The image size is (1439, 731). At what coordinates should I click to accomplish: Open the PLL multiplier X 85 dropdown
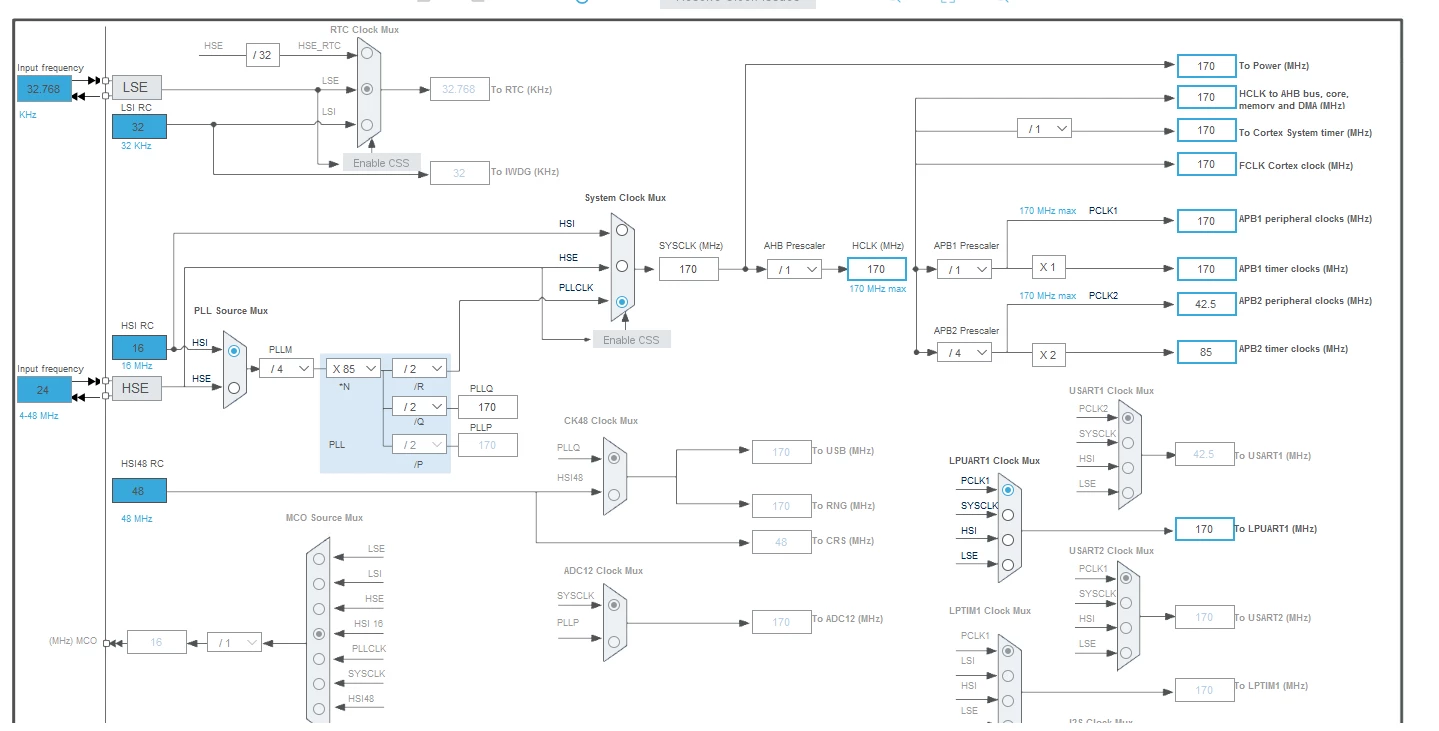tap(353, 368)
